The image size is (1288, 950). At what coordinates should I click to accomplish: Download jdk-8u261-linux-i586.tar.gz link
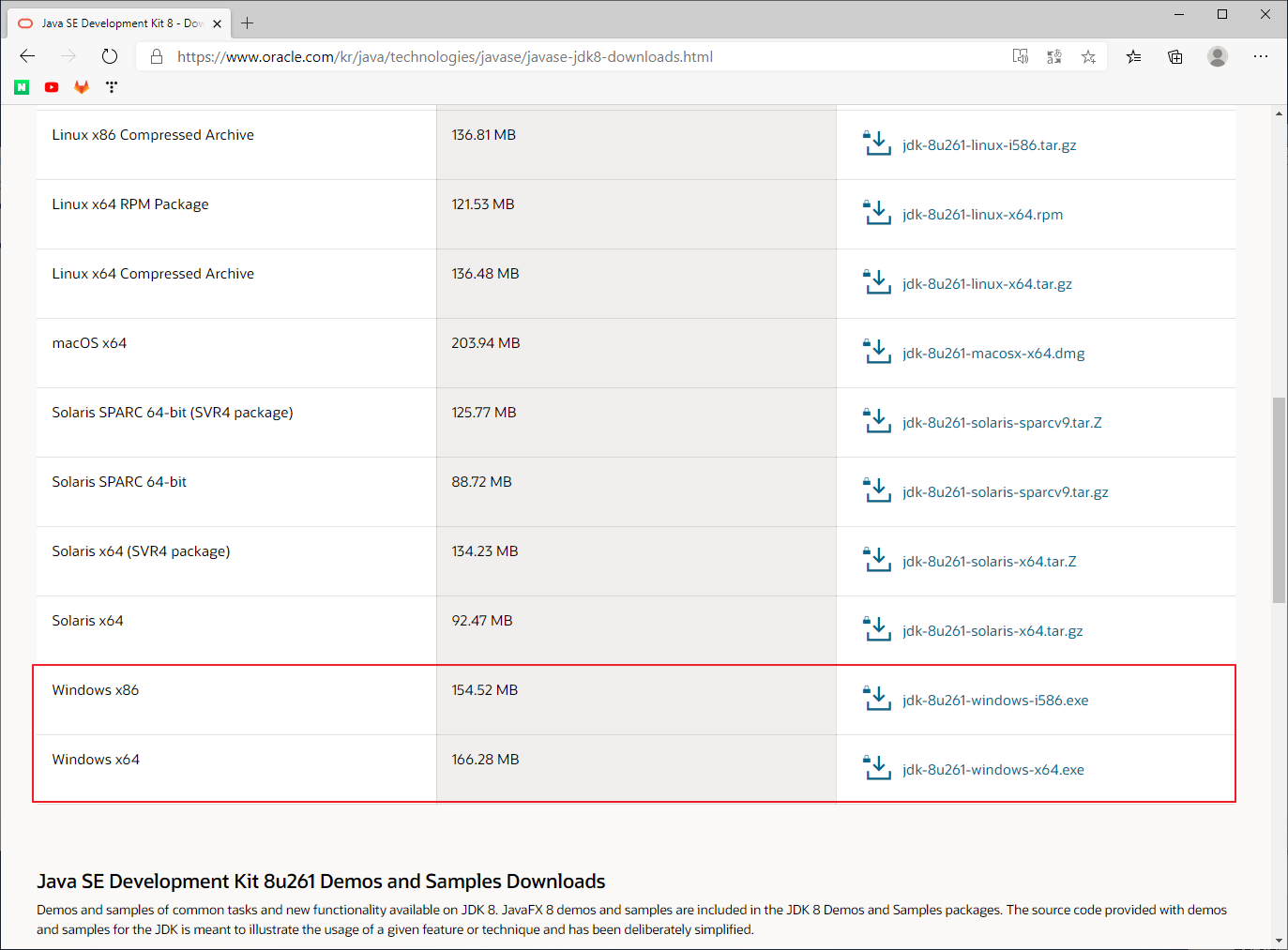[989, 145]
